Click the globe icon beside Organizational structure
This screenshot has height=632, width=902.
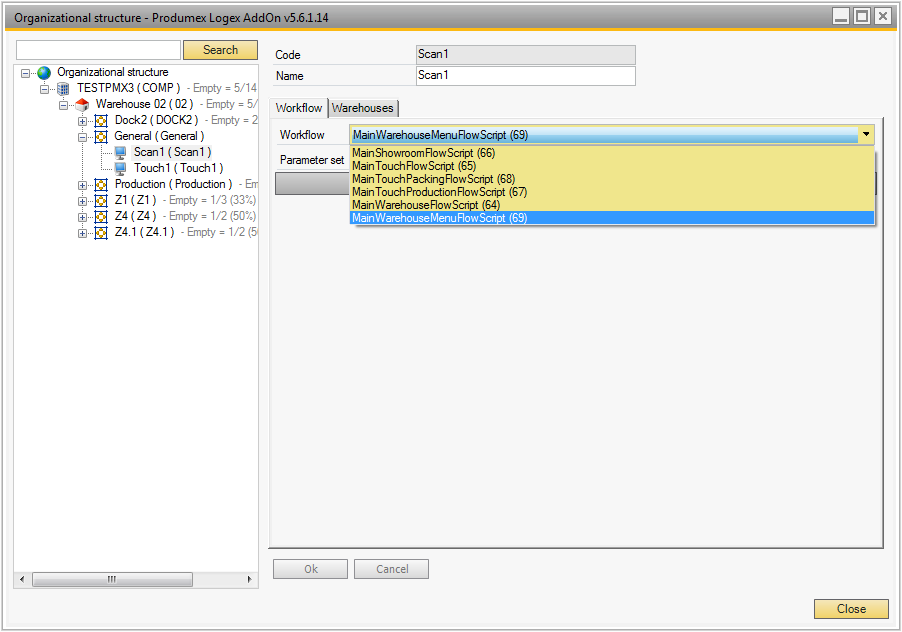click(x=43, y=73)
